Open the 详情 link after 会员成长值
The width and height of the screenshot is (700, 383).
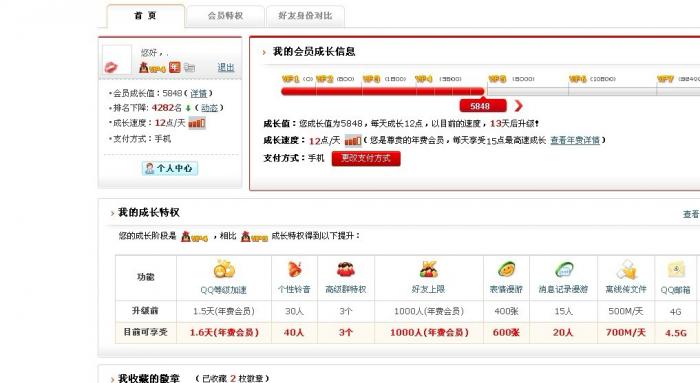(199, 93)
